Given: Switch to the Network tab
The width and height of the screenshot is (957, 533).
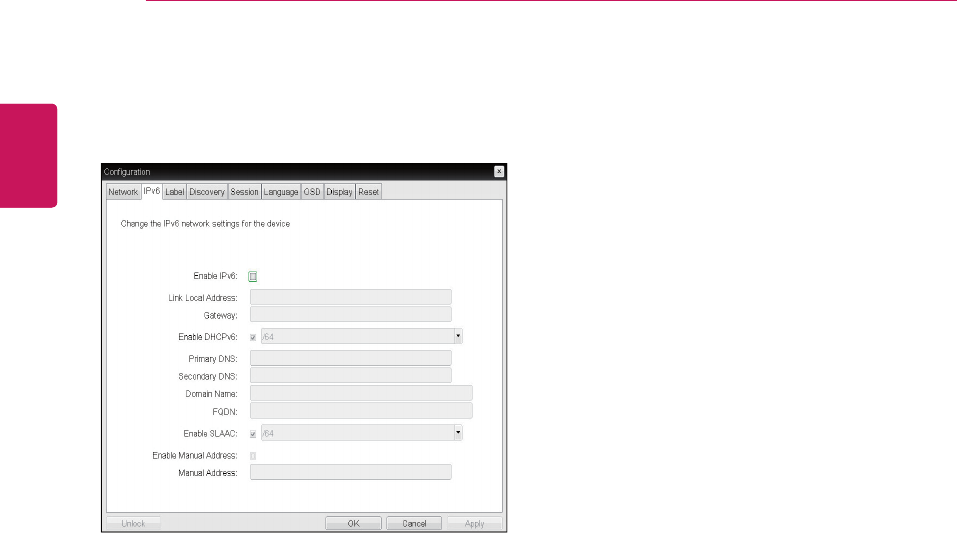Looking at the screenshot, I should [x=123, y=192].
